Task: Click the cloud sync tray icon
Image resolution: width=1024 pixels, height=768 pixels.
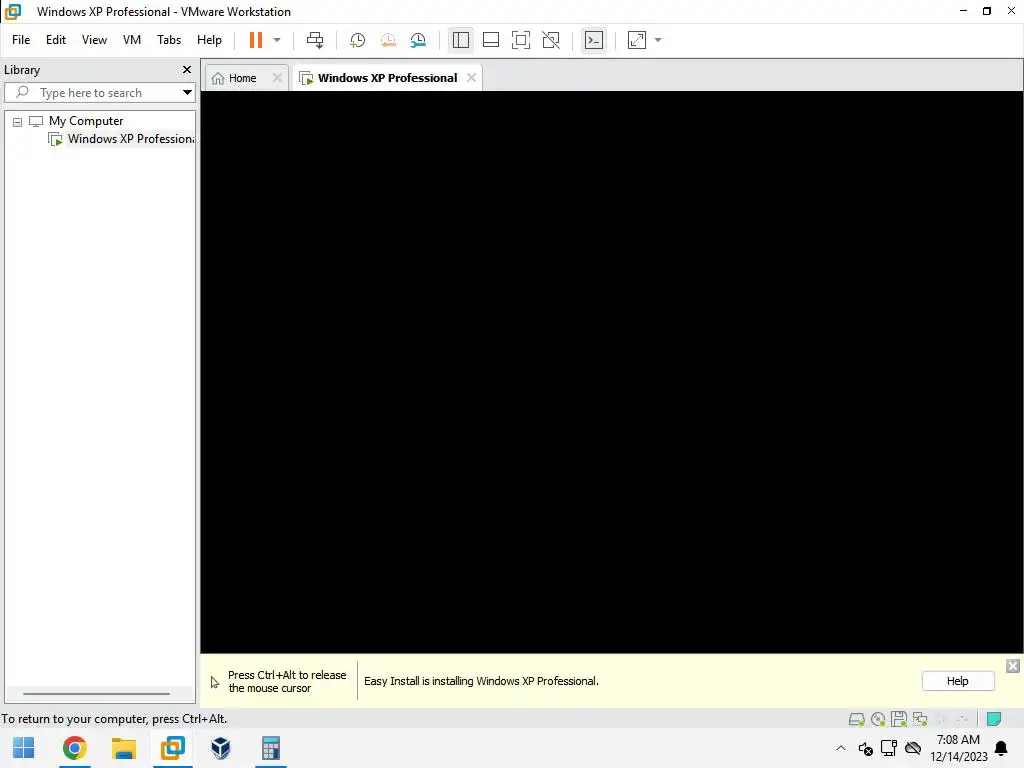Action: pyautogui.click(x=913, y=748)
